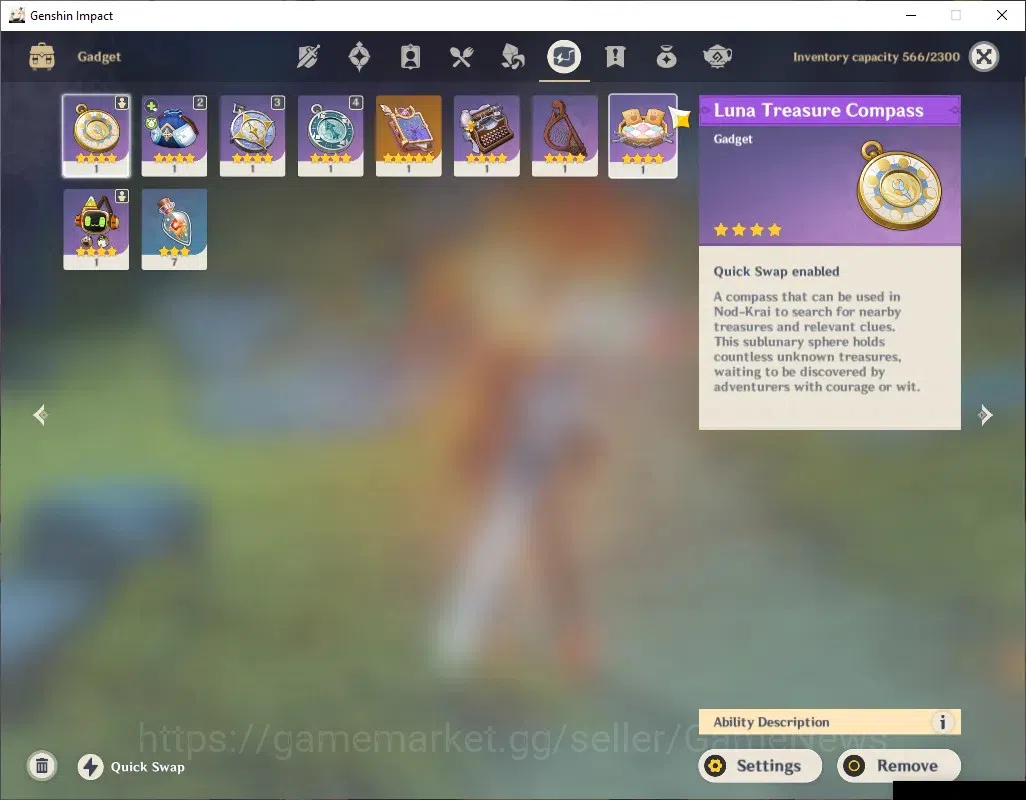Open the Character Development Items tab

410,57
